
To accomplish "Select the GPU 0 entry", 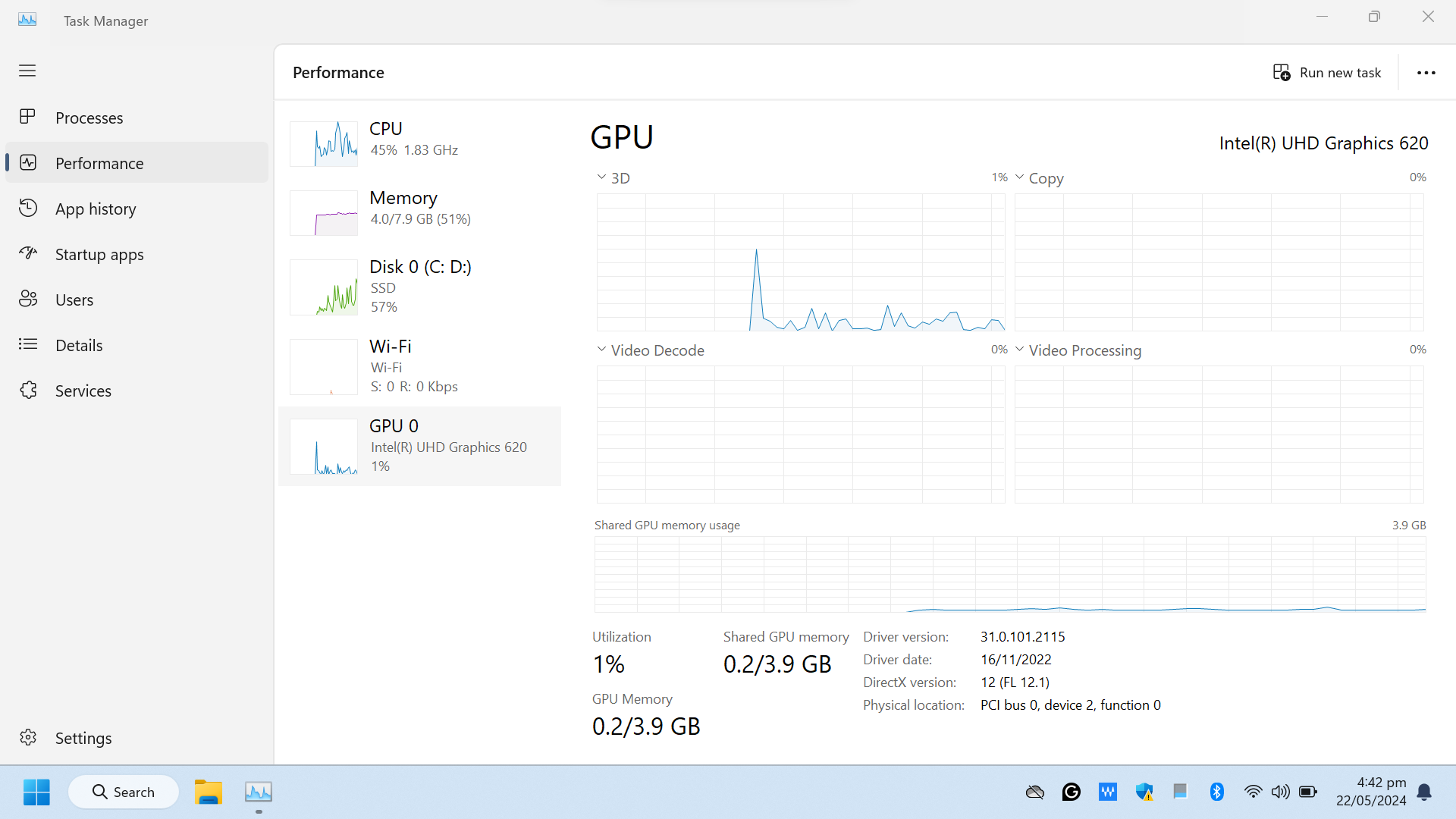I will click(x=420, y=446).
